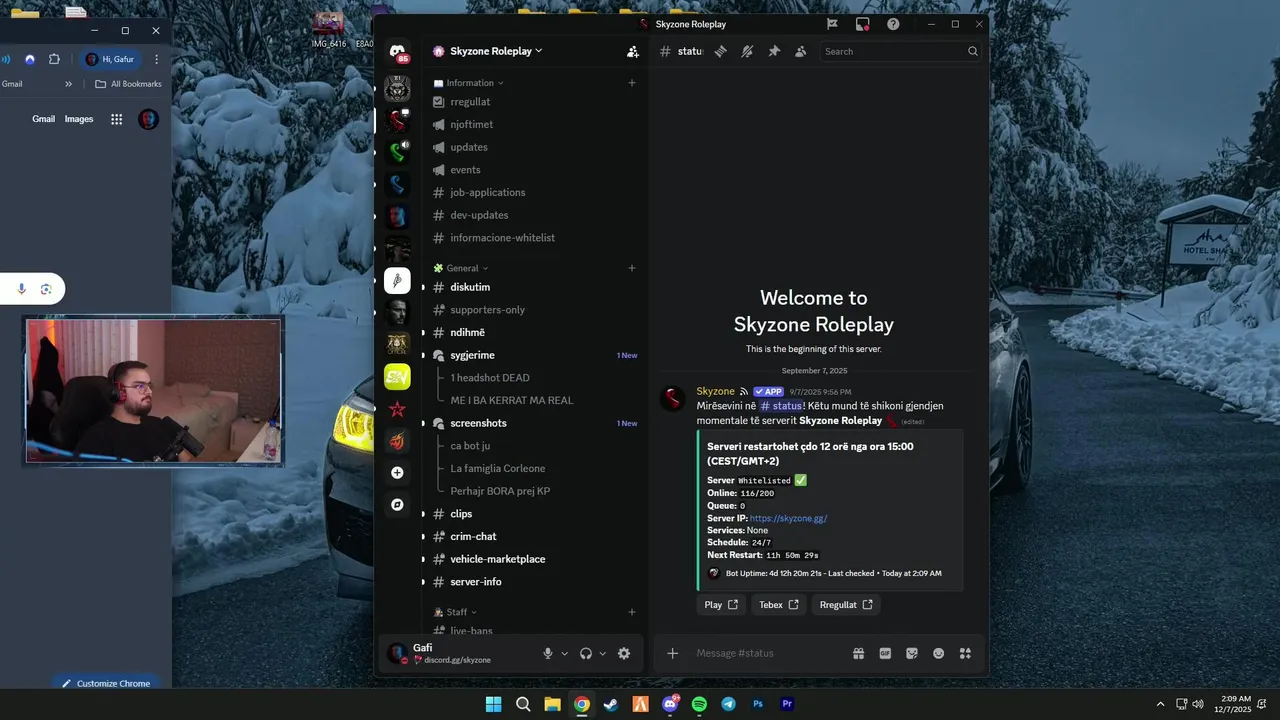The width and height of the screenshot is (1280, 720).
Task: Create channel in General category plus
Action: (632, 268)
